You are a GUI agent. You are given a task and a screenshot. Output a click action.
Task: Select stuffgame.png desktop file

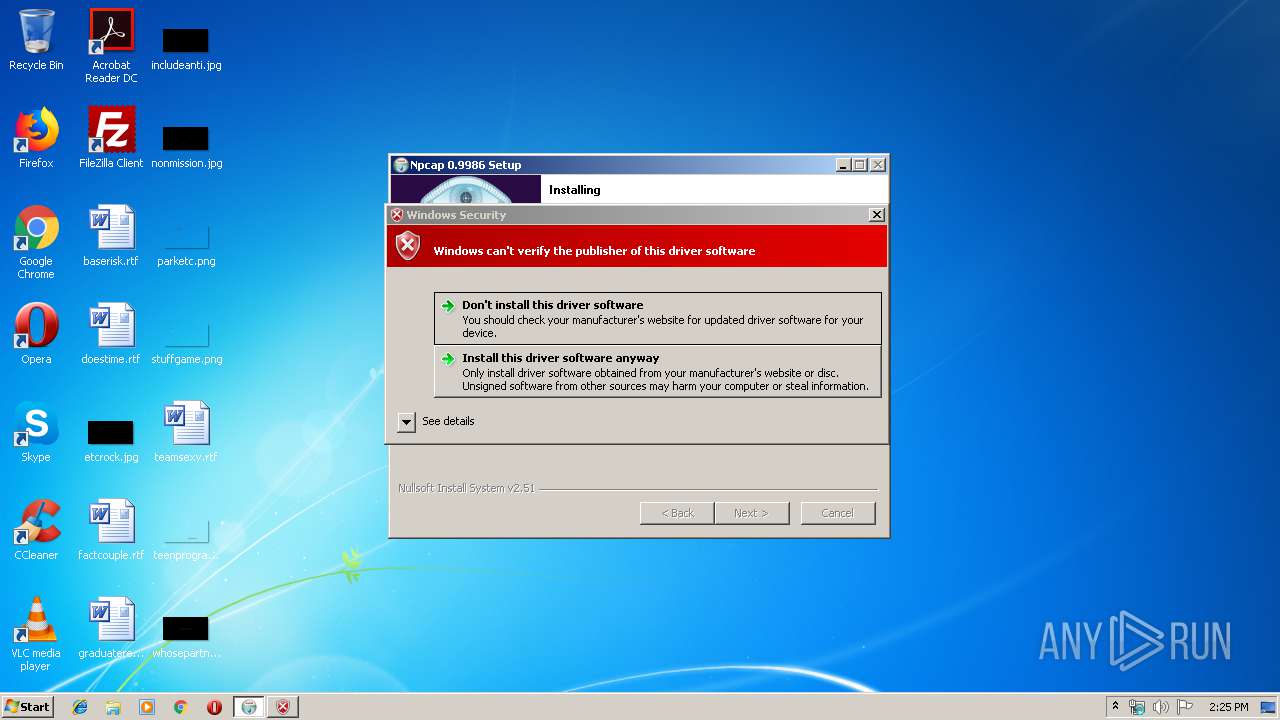(x=186, y=343)
